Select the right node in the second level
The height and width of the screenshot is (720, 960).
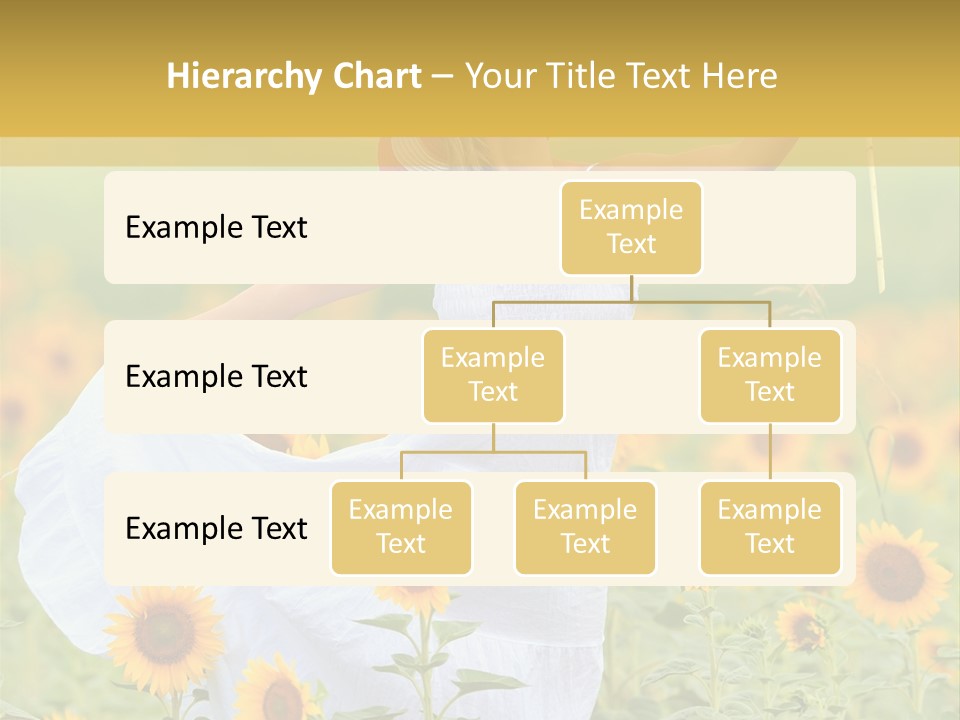pos(770,375)
